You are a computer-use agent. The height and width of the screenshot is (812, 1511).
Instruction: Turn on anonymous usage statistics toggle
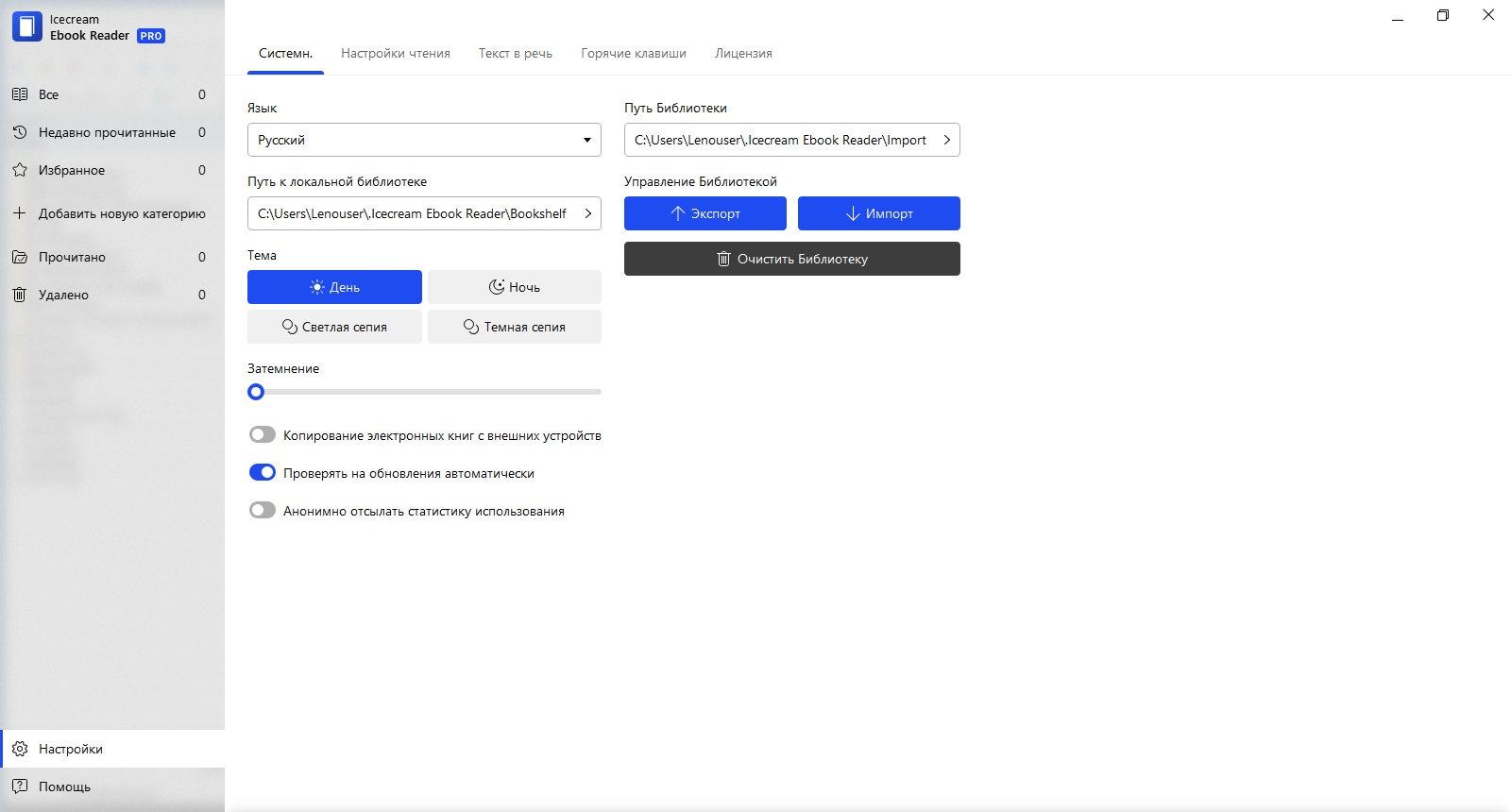[262, 511]
